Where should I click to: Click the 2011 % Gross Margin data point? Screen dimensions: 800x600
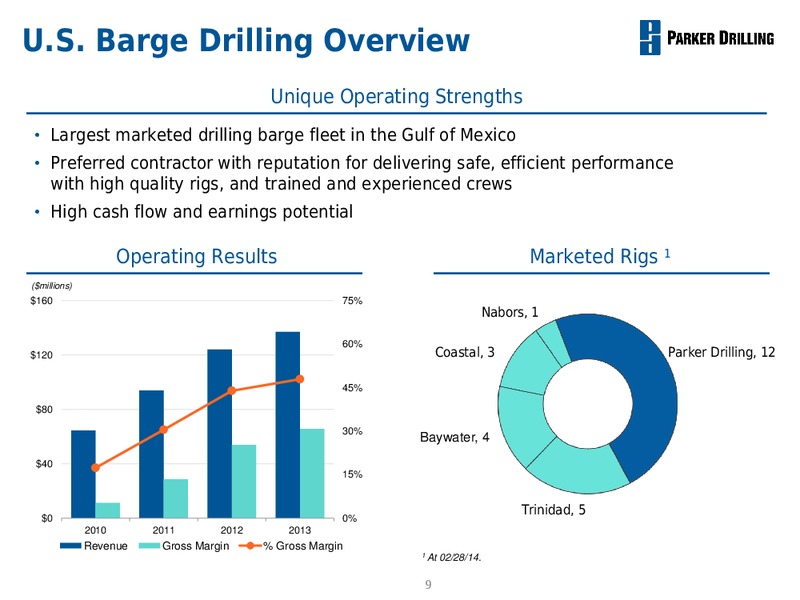tap(164, 430)
